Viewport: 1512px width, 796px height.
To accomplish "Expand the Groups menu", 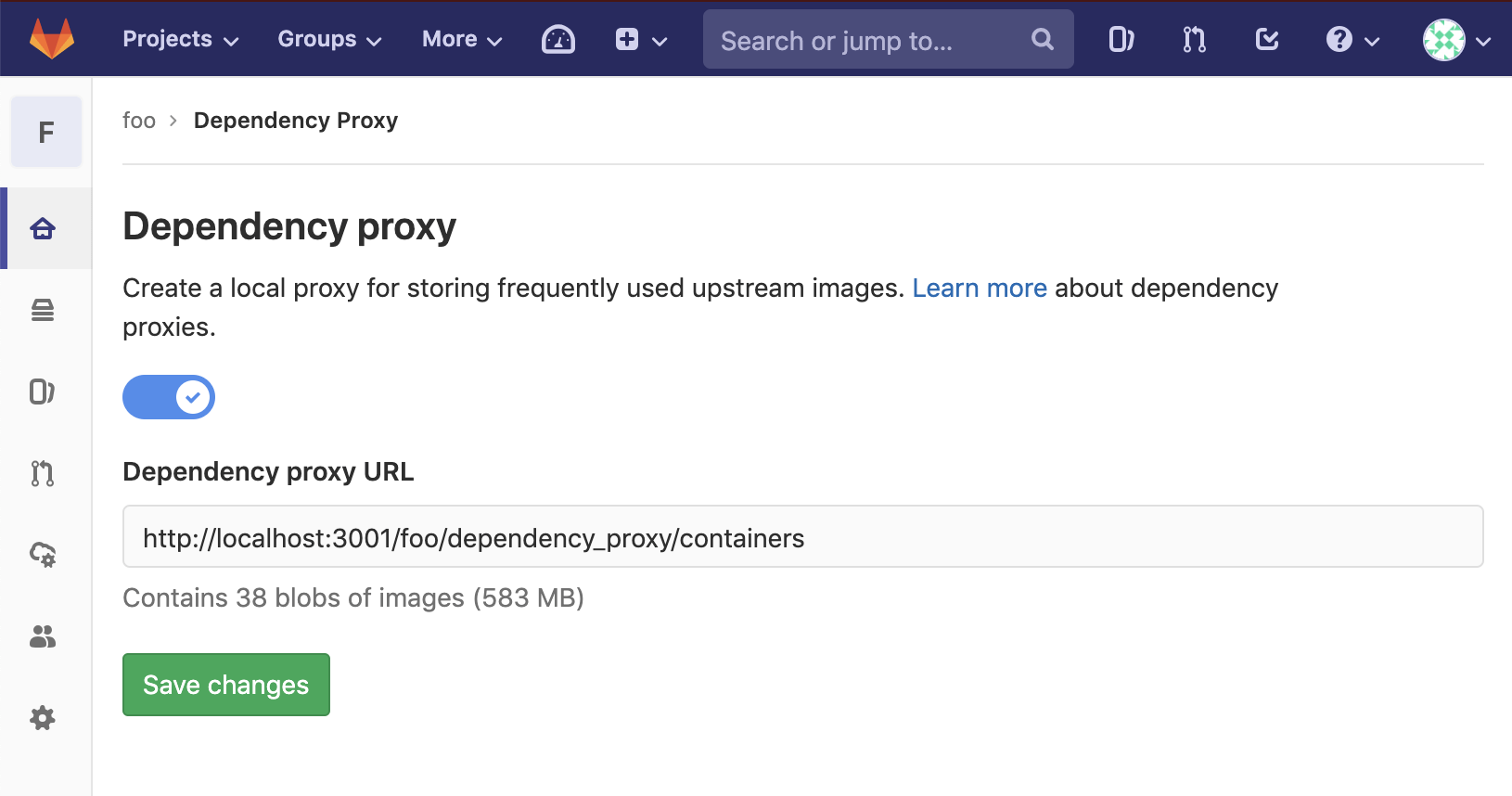I will coord(329,39).
